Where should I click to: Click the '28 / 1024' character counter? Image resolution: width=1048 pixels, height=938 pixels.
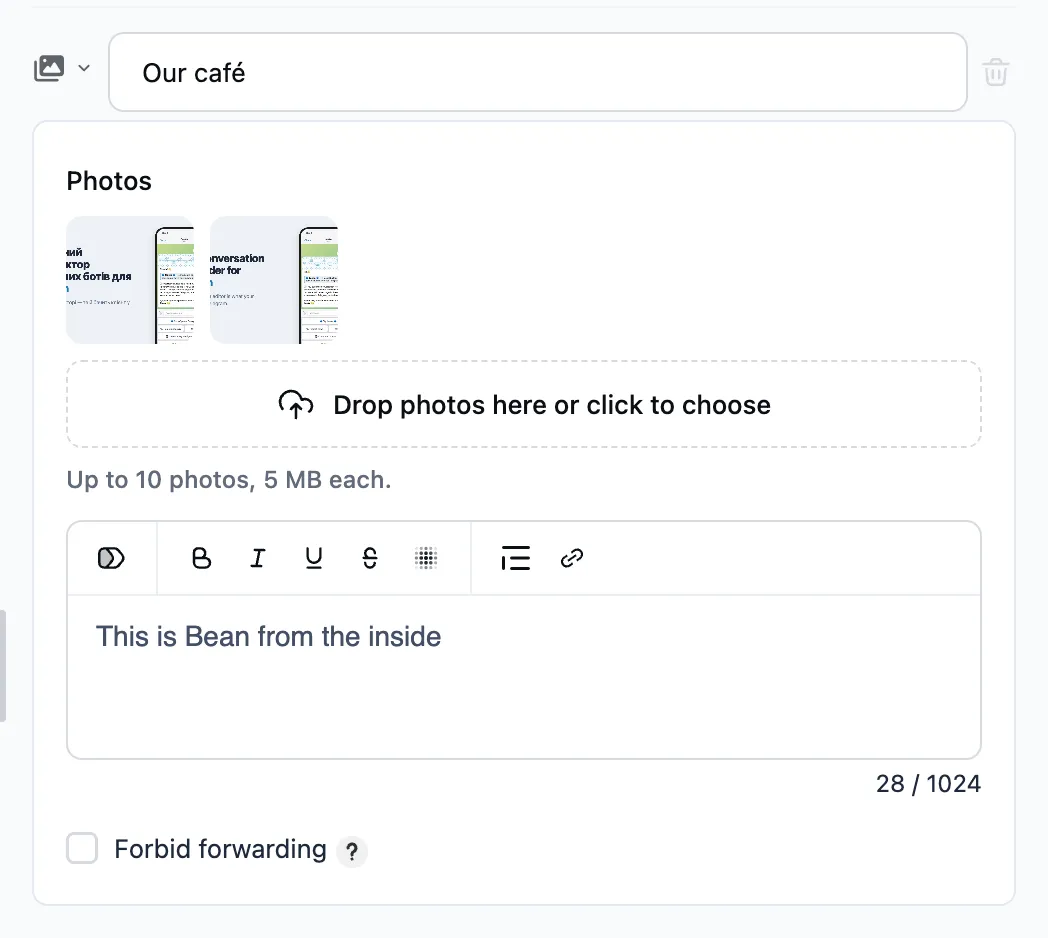tap(928, 784)
